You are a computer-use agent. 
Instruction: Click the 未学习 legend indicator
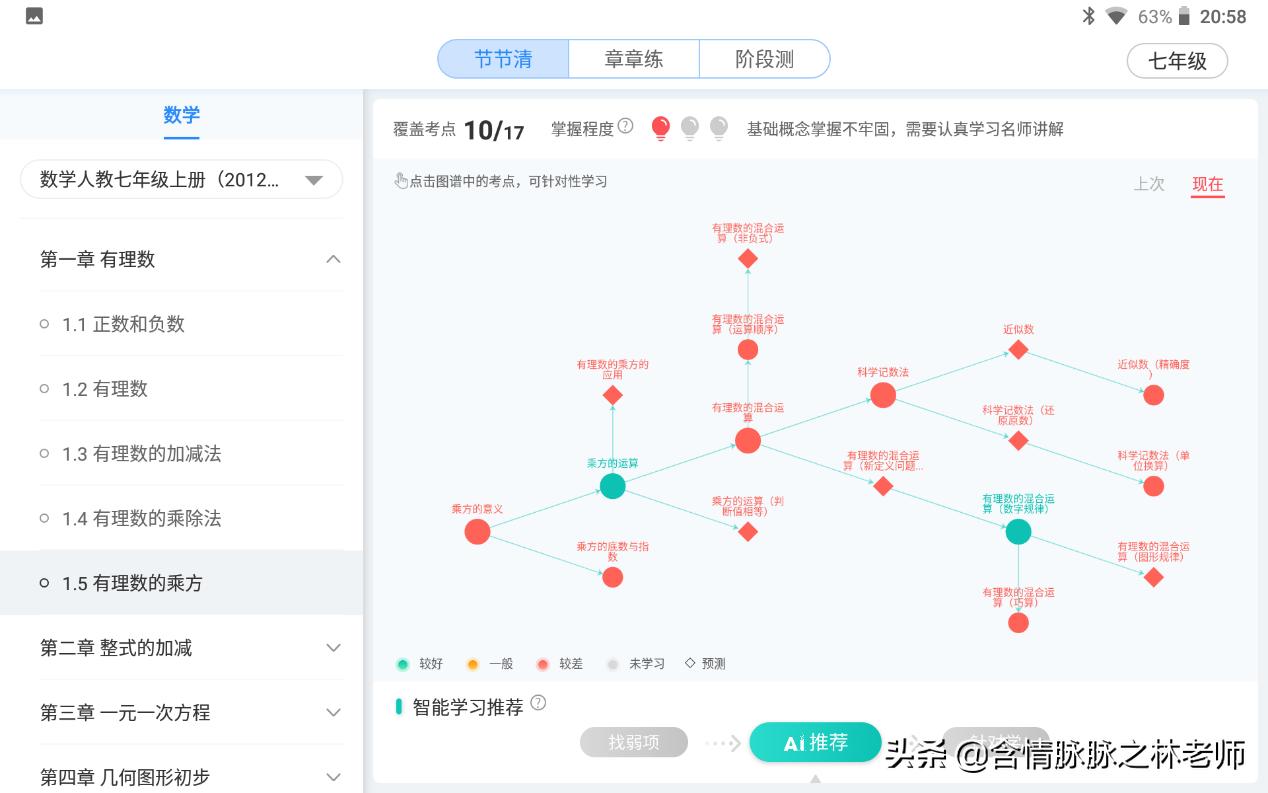click(611, 663)
